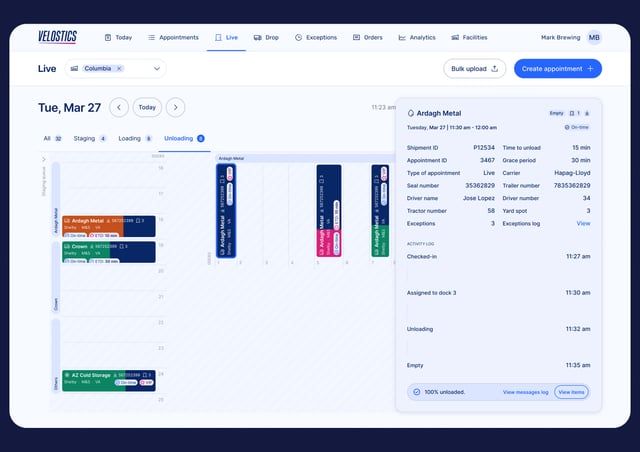Advance to next day arrow
640x452 pixels.
(x=175, y=107)
